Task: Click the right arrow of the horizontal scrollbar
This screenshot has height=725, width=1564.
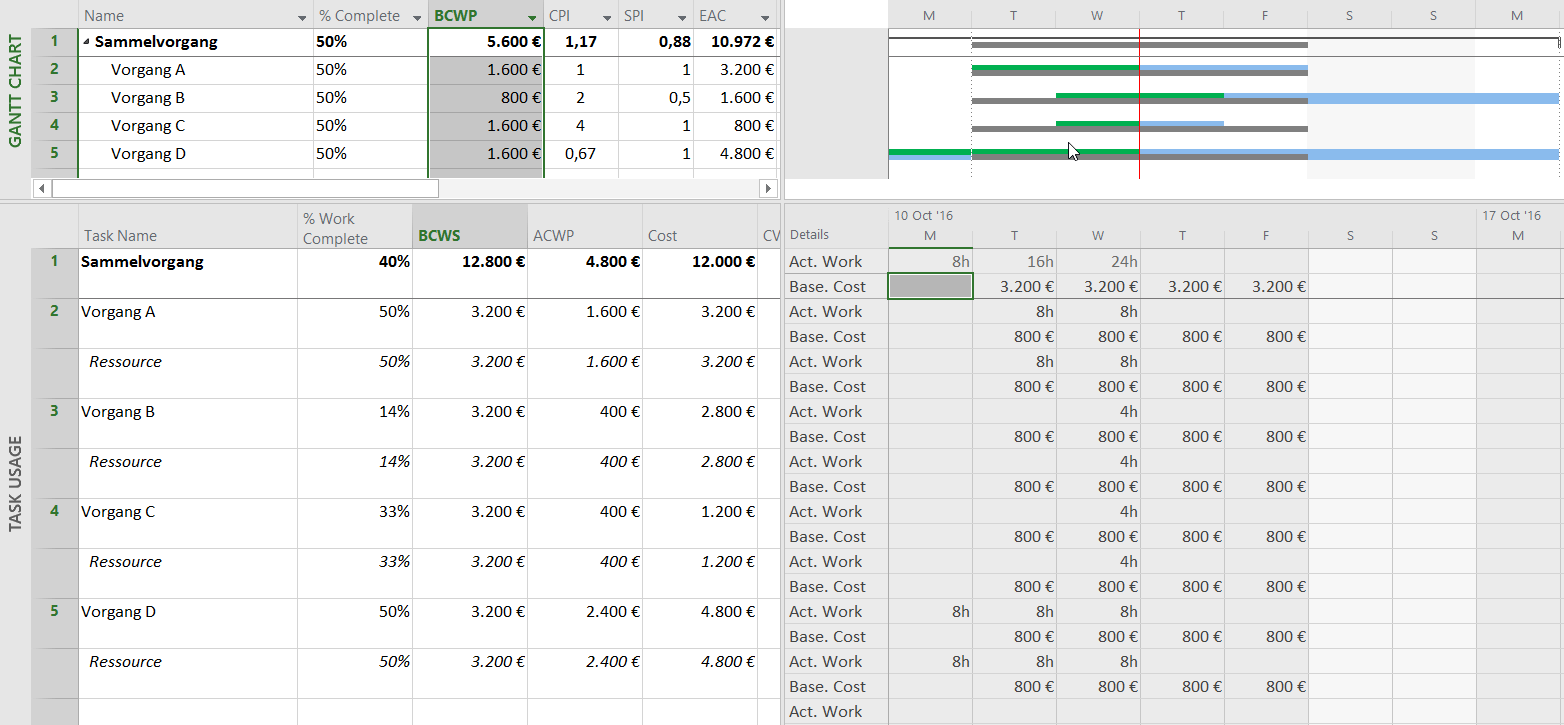Action: 768,188
